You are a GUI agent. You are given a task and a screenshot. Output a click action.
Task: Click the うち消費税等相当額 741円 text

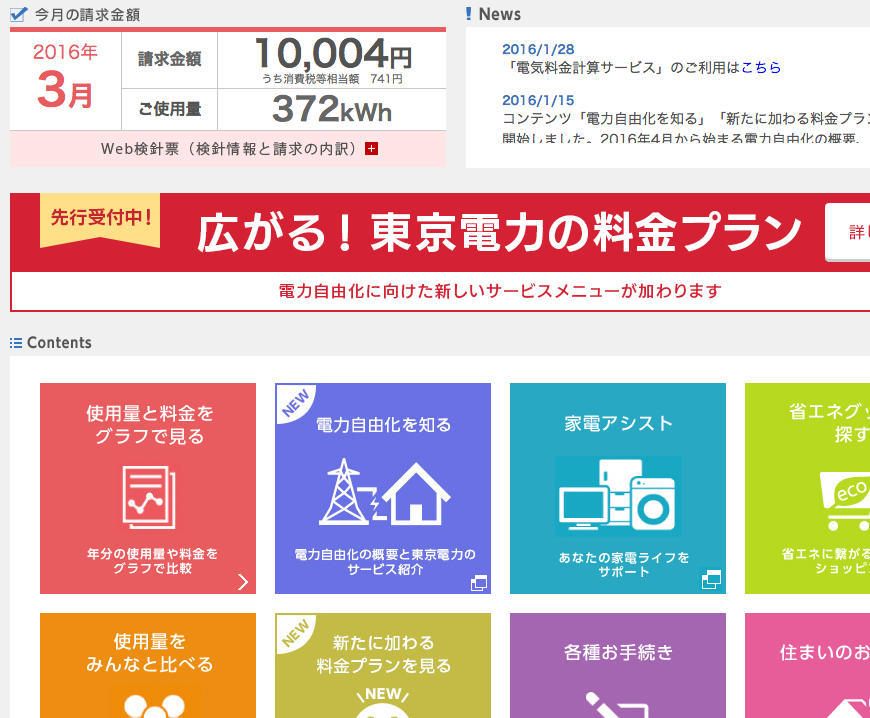tap(332, 79)
